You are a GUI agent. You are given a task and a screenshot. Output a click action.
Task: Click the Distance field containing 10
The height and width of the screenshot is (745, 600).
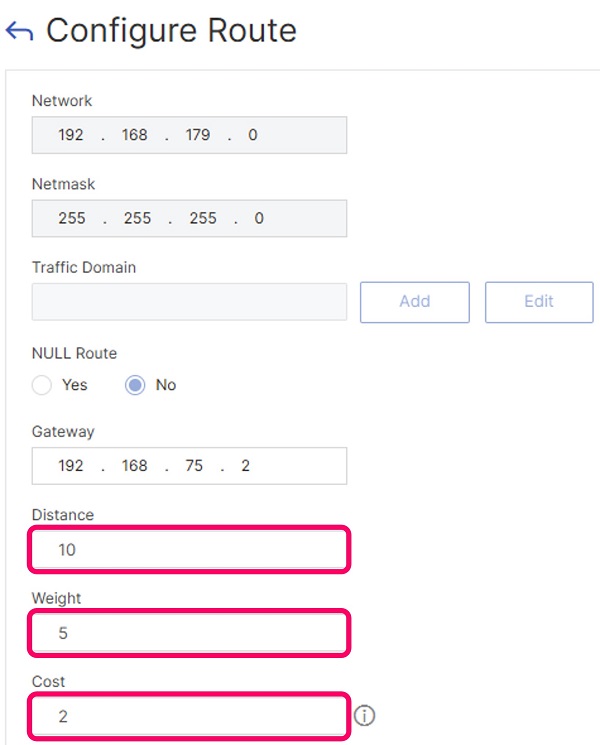coord(189,549)
